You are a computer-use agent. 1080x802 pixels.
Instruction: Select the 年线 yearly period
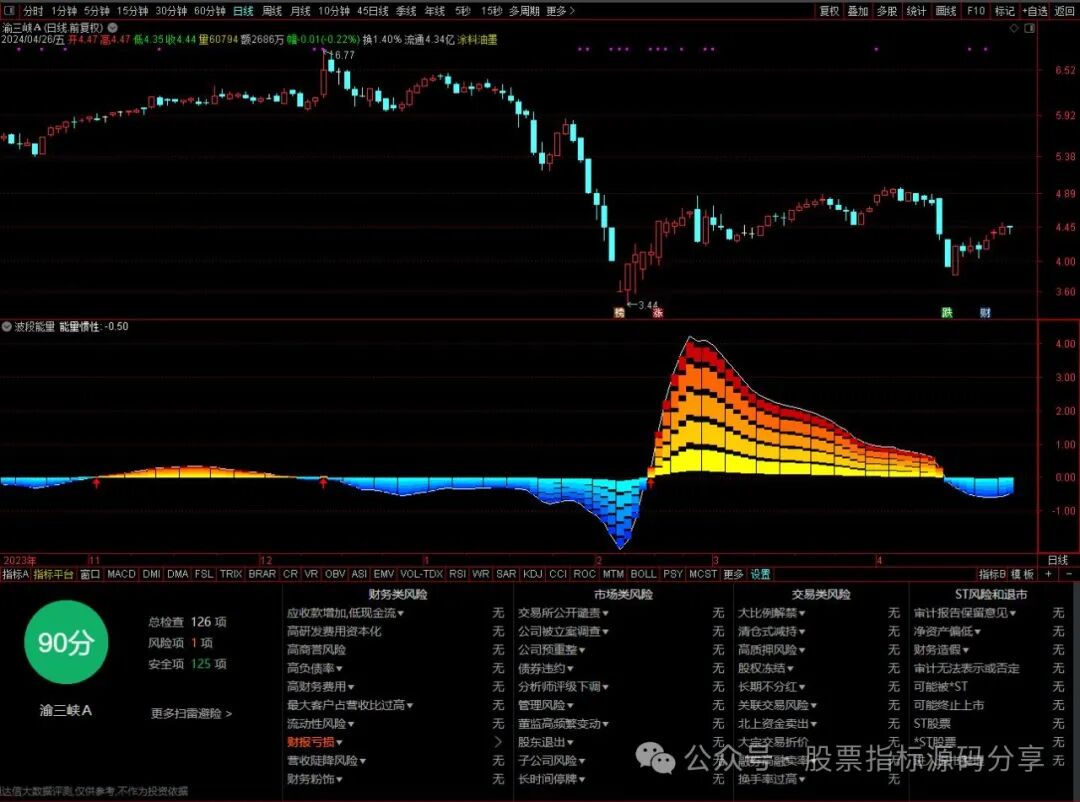(x=435, y=11)
